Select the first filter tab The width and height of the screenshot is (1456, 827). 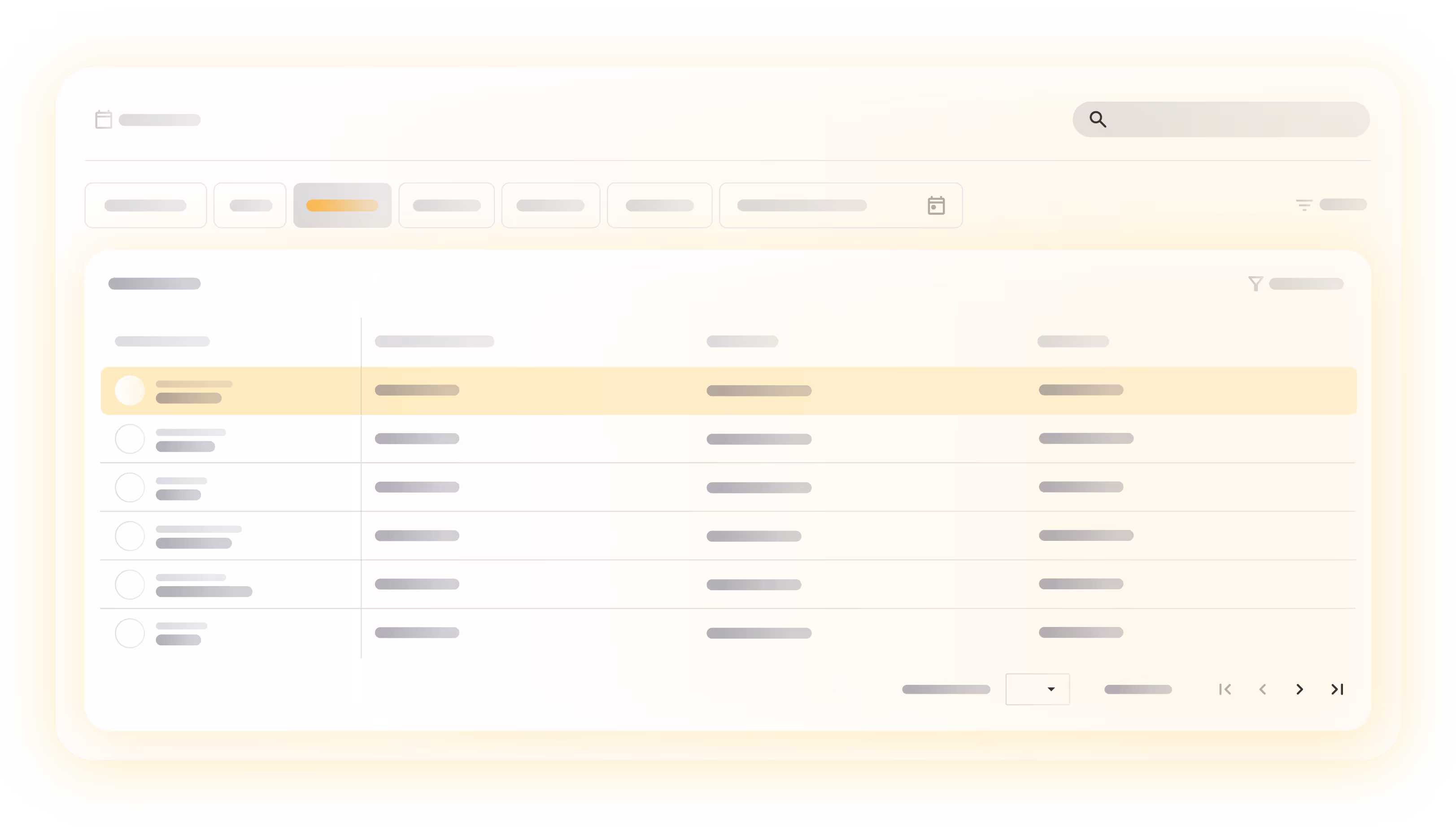click(x=145, y=205)
